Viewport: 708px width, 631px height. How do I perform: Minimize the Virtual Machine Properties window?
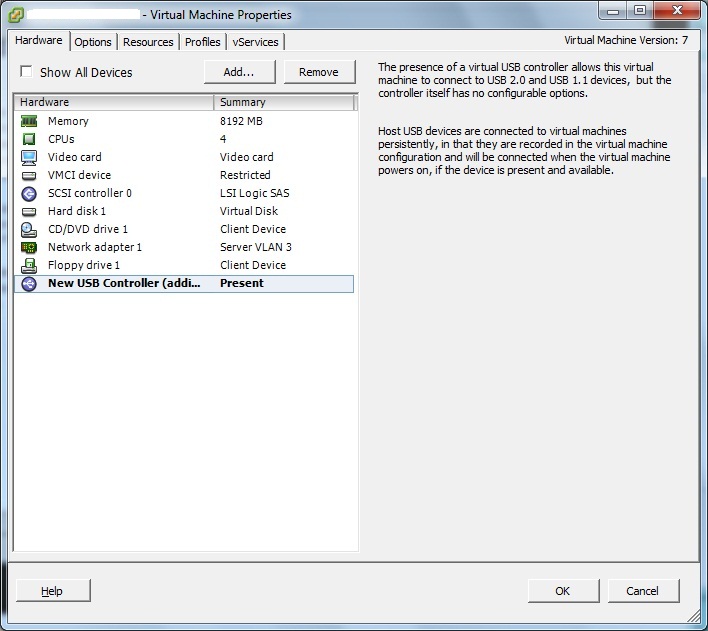[613, 10]
